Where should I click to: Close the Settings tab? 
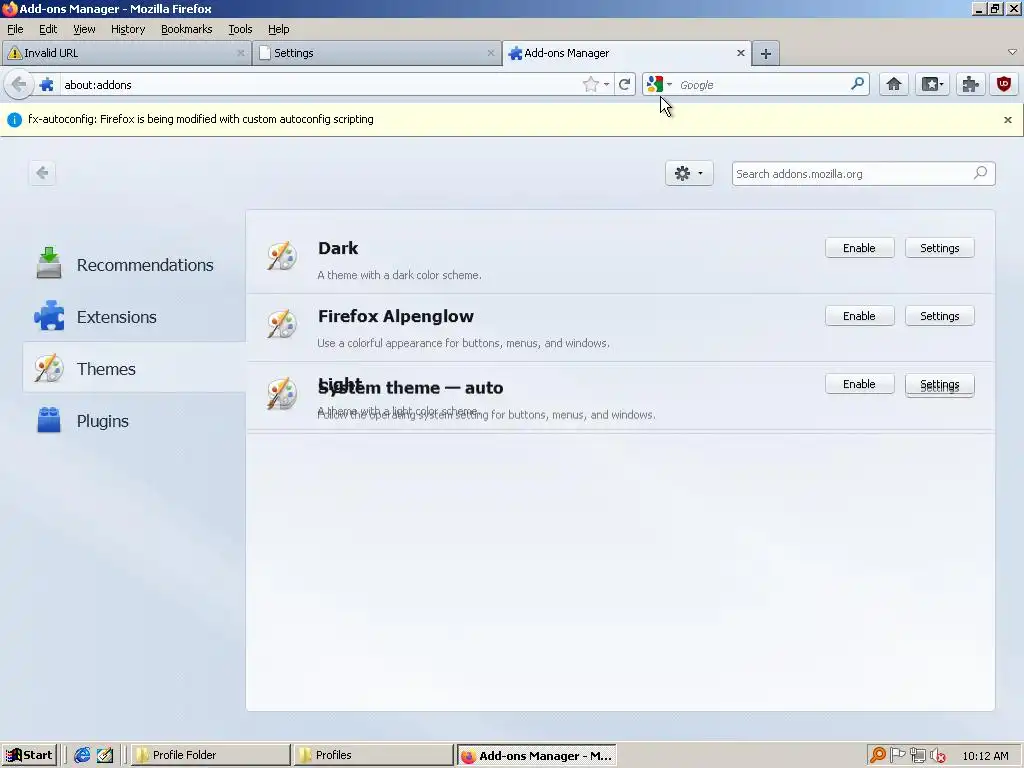490,54
